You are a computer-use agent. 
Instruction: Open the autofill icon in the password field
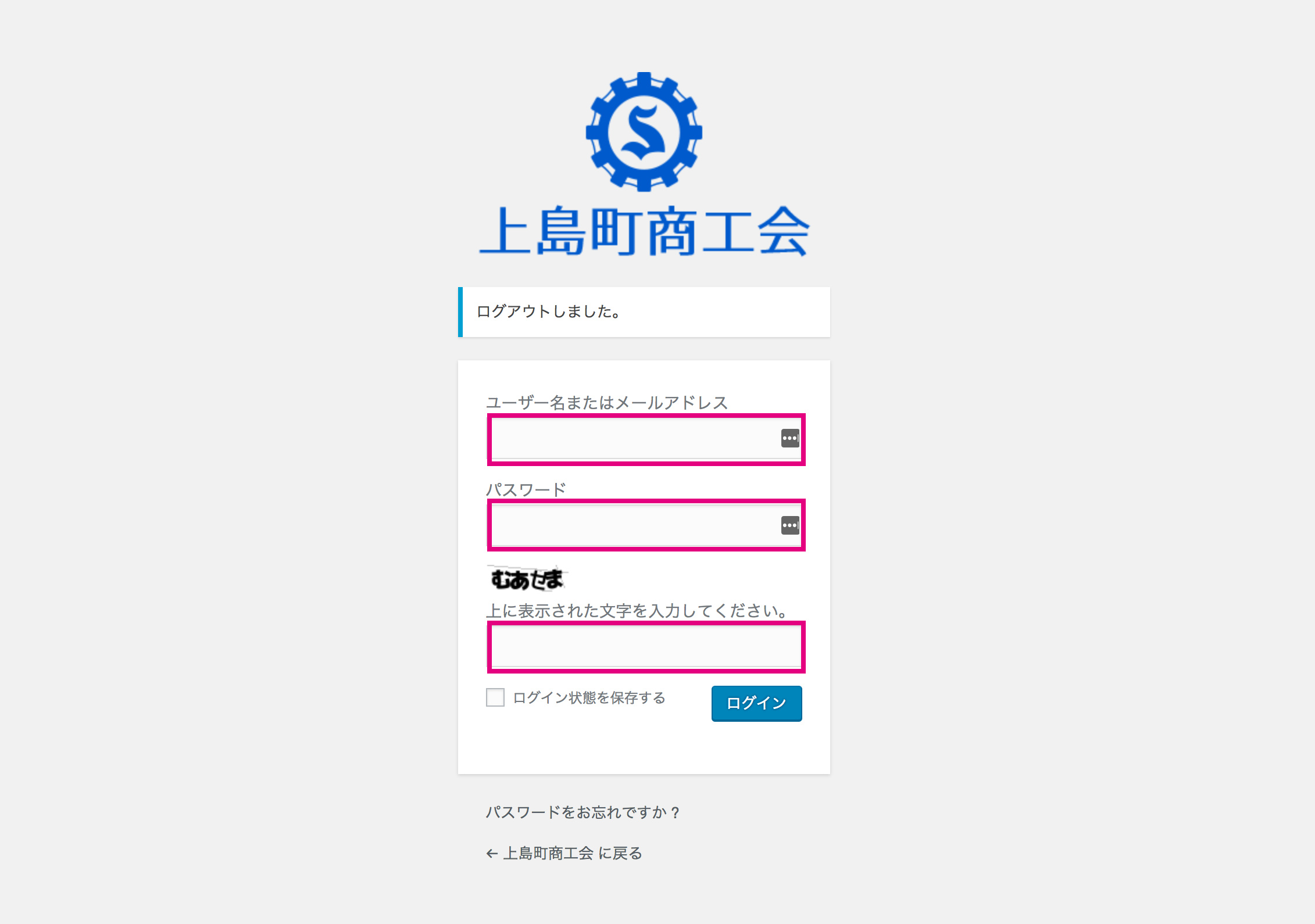(790, 525)
